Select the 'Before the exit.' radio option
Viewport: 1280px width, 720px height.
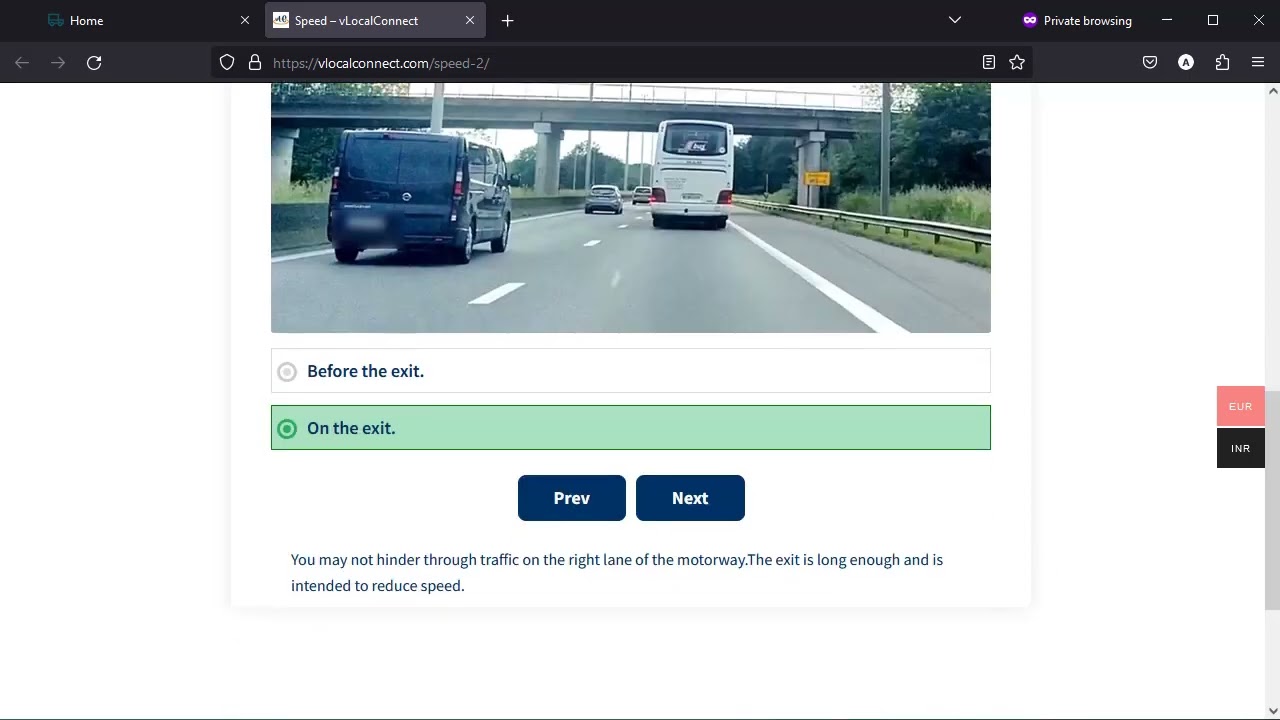point(631,371)
